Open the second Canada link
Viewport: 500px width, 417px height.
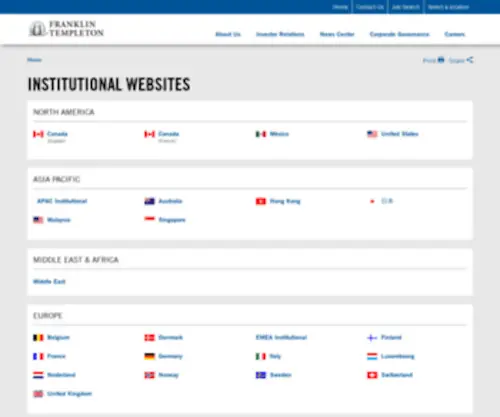coord(169,134)
